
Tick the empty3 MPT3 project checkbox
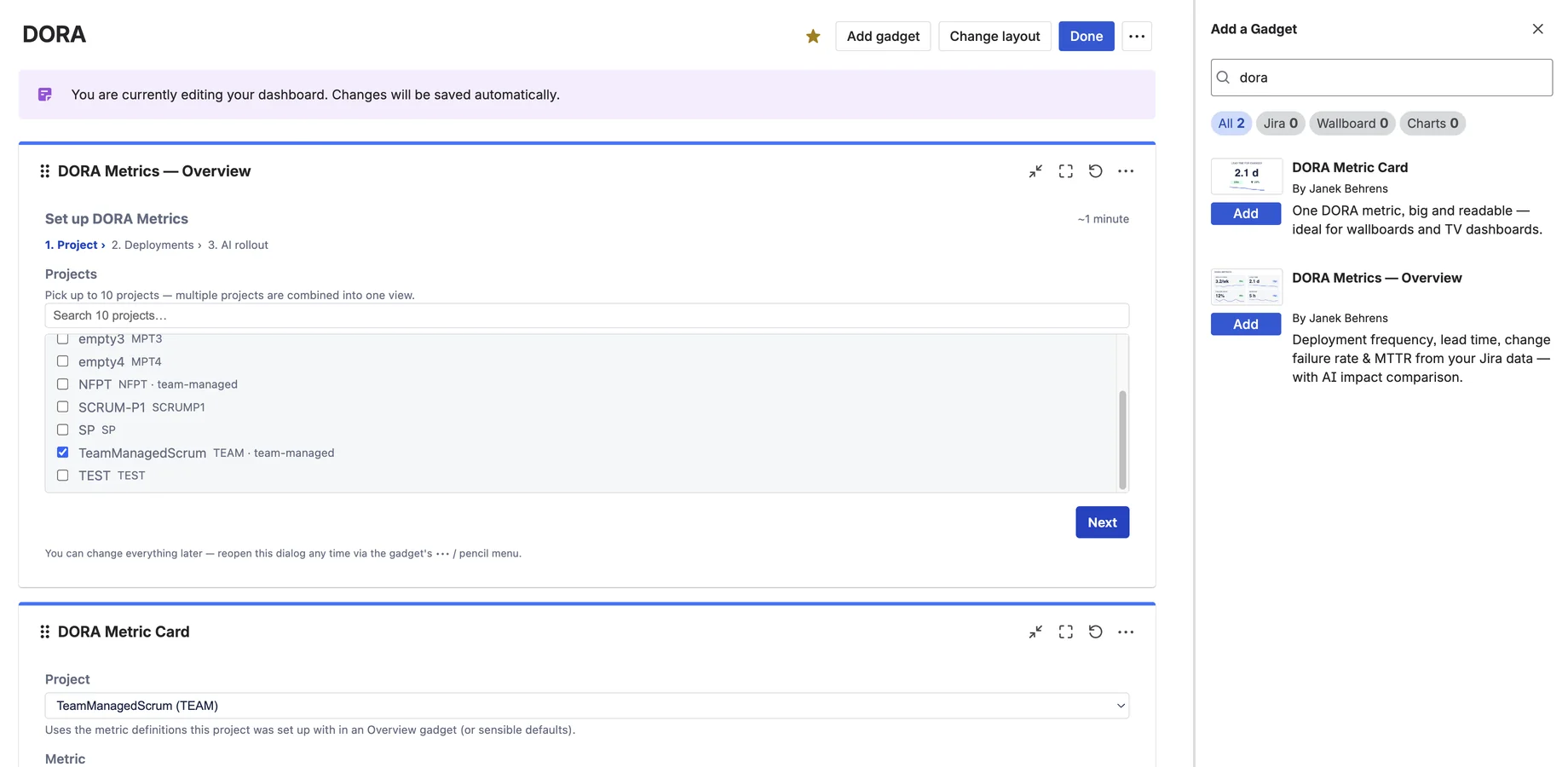pos(62,338)
